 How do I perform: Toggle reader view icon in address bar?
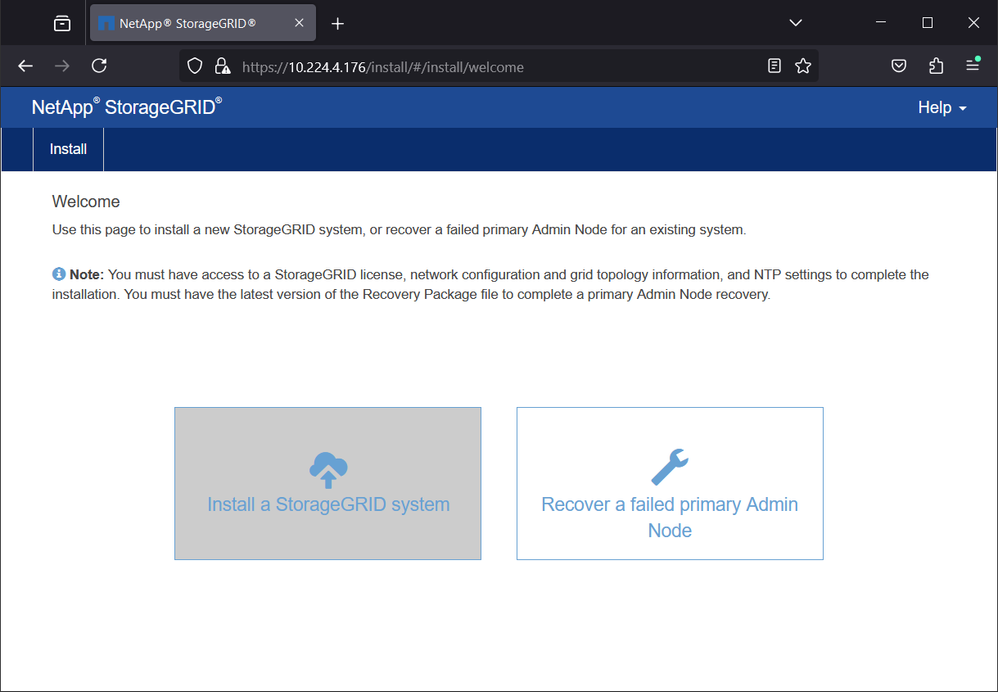click(x=774, y=66)
